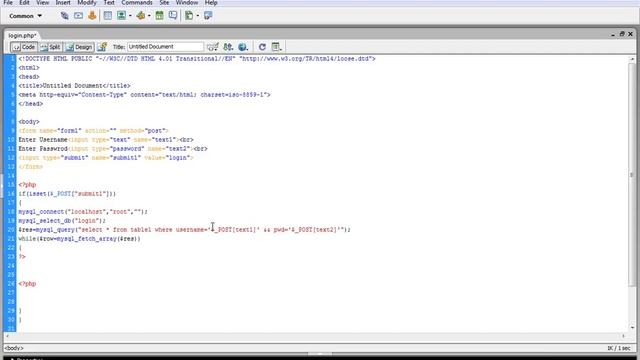Click the mysql_connect line
The image size is (640, 360).
pyautogui.click(x=83, y=212)
